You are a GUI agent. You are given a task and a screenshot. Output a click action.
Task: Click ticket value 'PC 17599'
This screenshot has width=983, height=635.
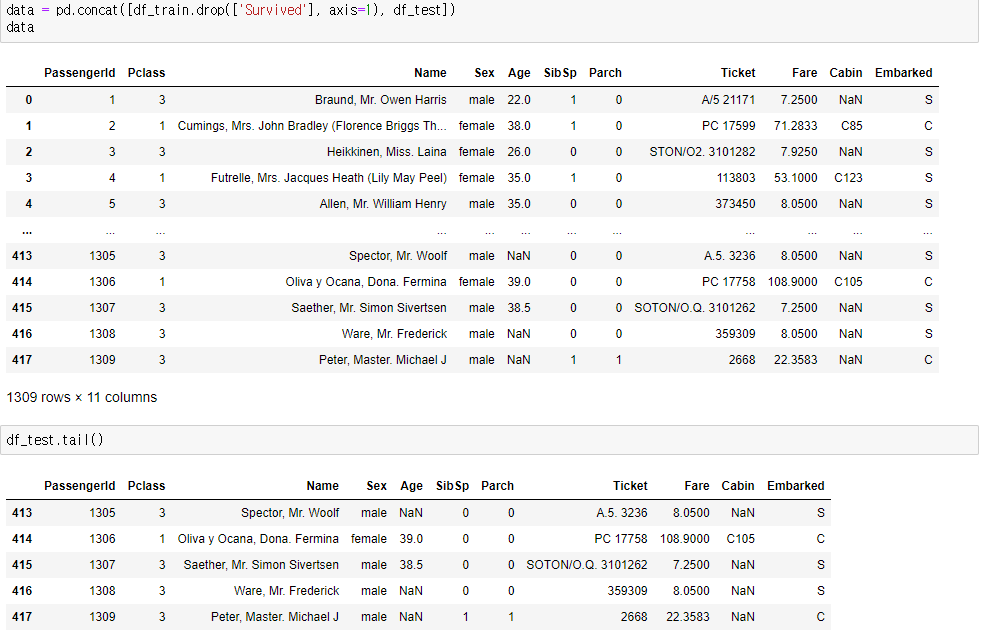(x=728, y=126)
